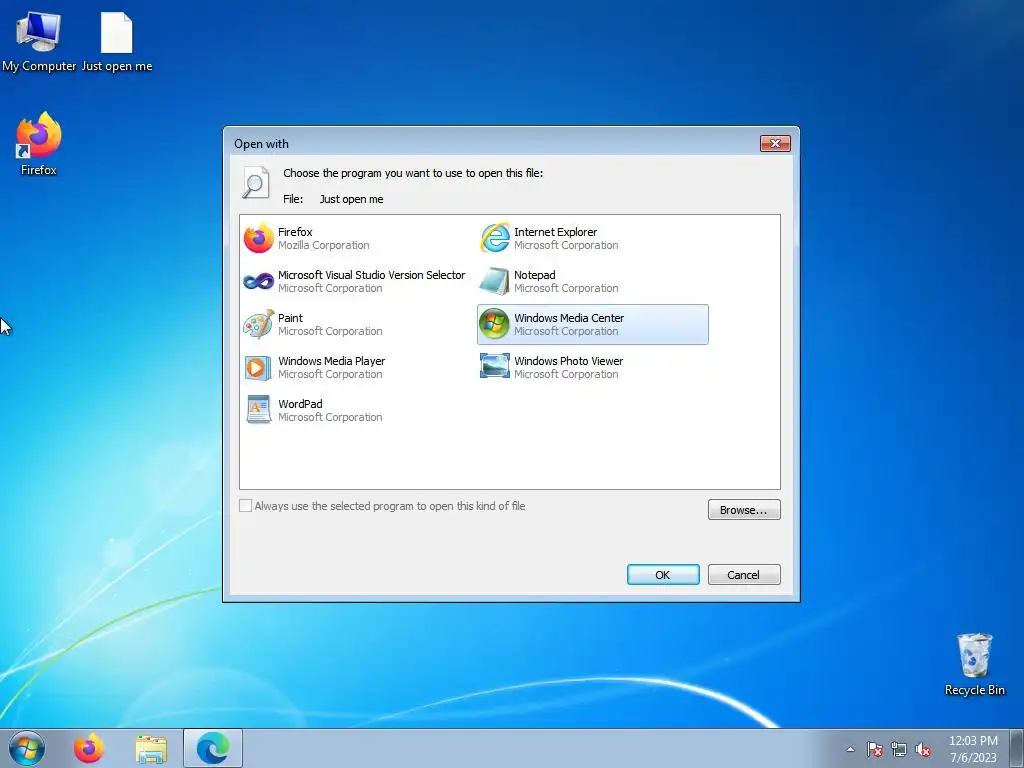Click the muted volume tray icon

click(x=923, y=749)
